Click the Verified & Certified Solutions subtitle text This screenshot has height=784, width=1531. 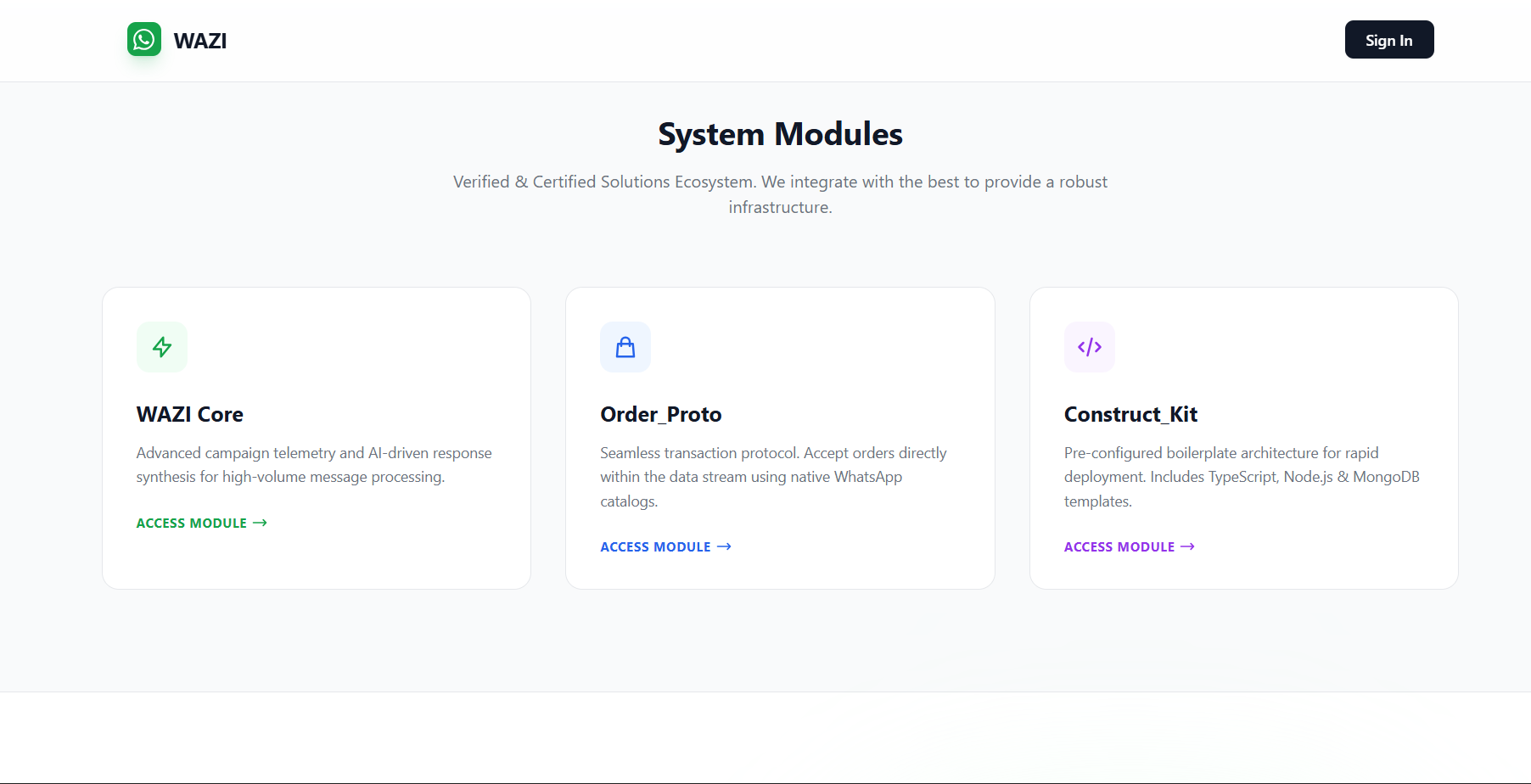779,193
